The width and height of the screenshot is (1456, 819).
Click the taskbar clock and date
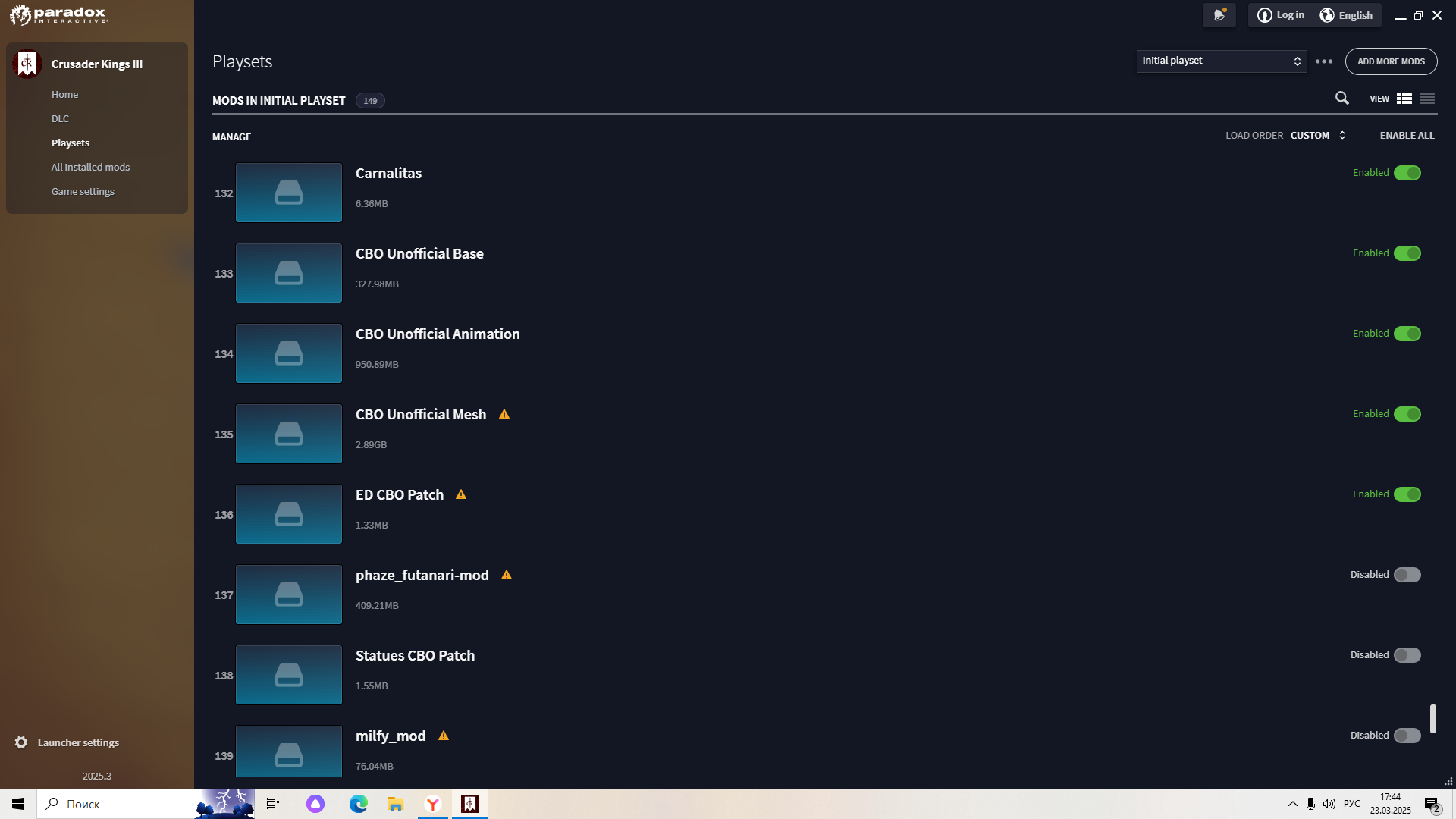pyautogui.click(x=1390, y=804)
